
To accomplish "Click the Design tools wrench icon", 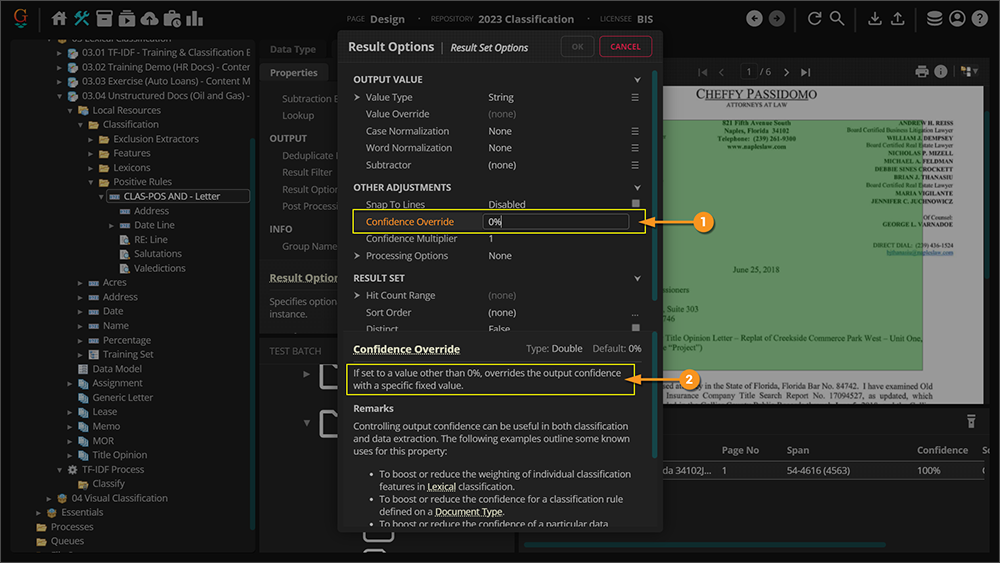I will coord(82,19).
